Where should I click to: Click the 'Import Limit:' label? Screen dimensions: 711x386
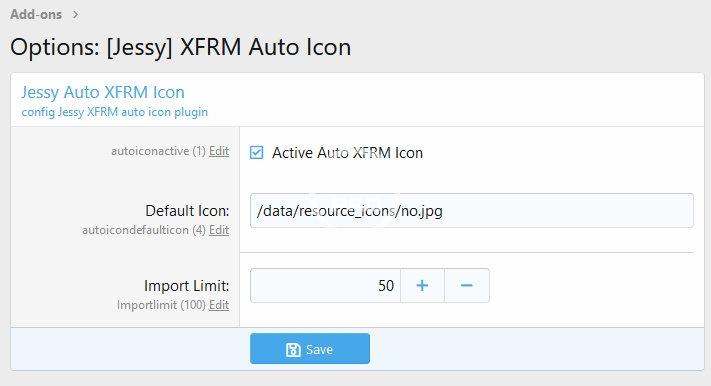tap(186, 286)
